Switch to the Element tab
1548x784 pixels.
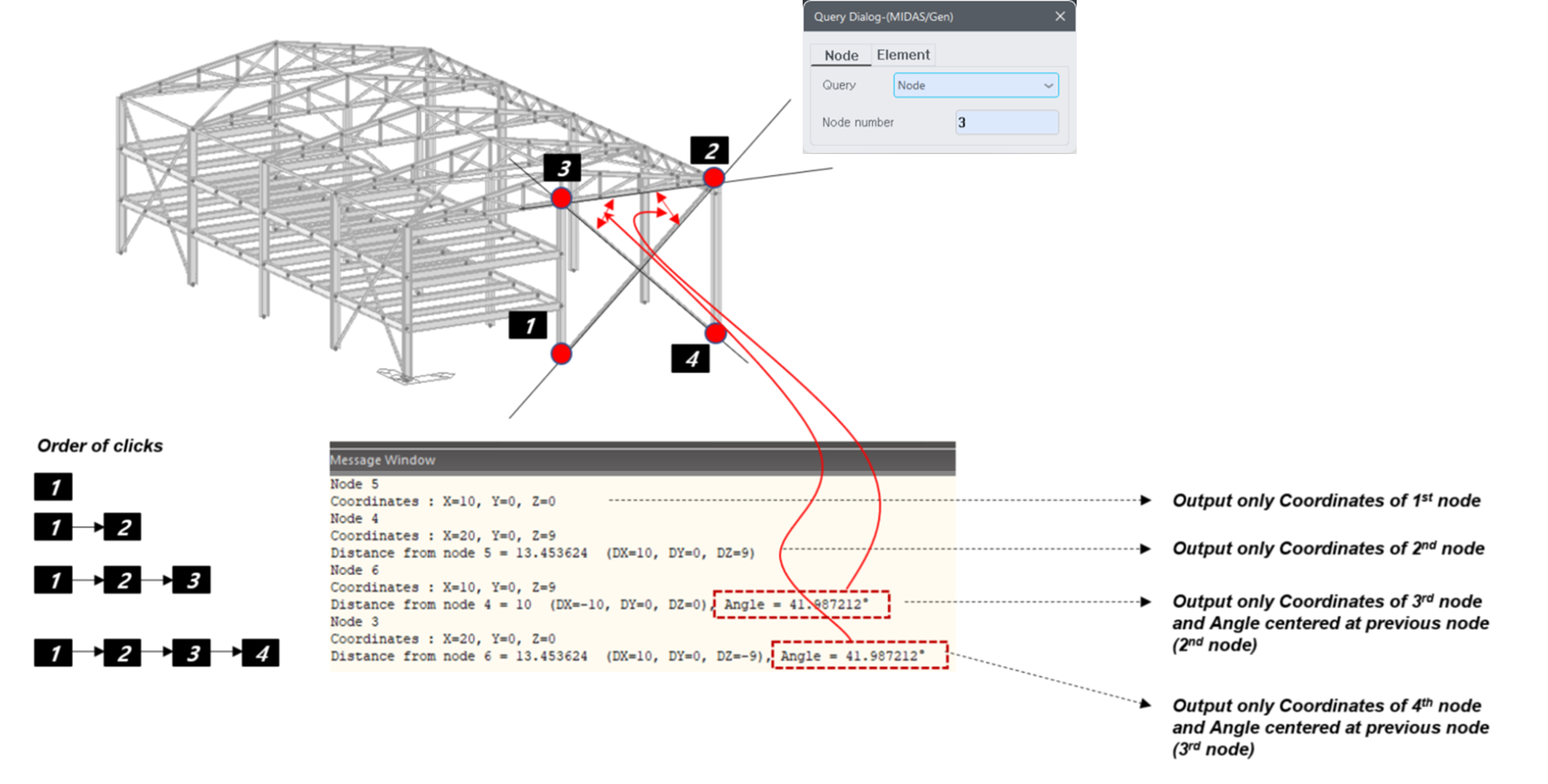[902, 55]
